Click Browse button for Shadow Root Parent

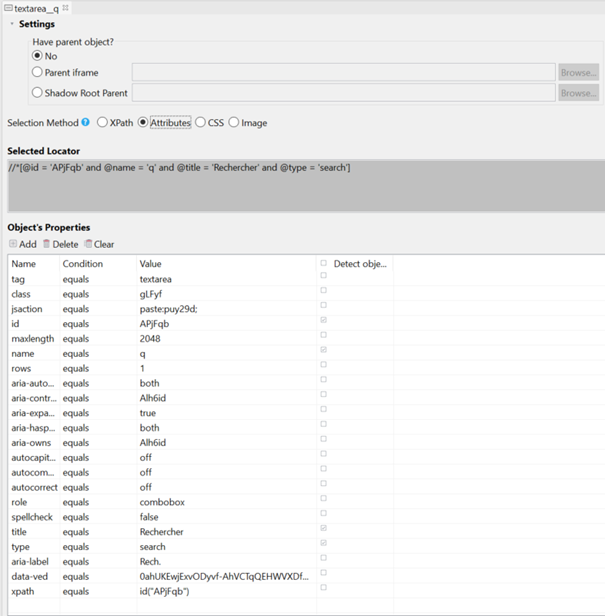579,93
